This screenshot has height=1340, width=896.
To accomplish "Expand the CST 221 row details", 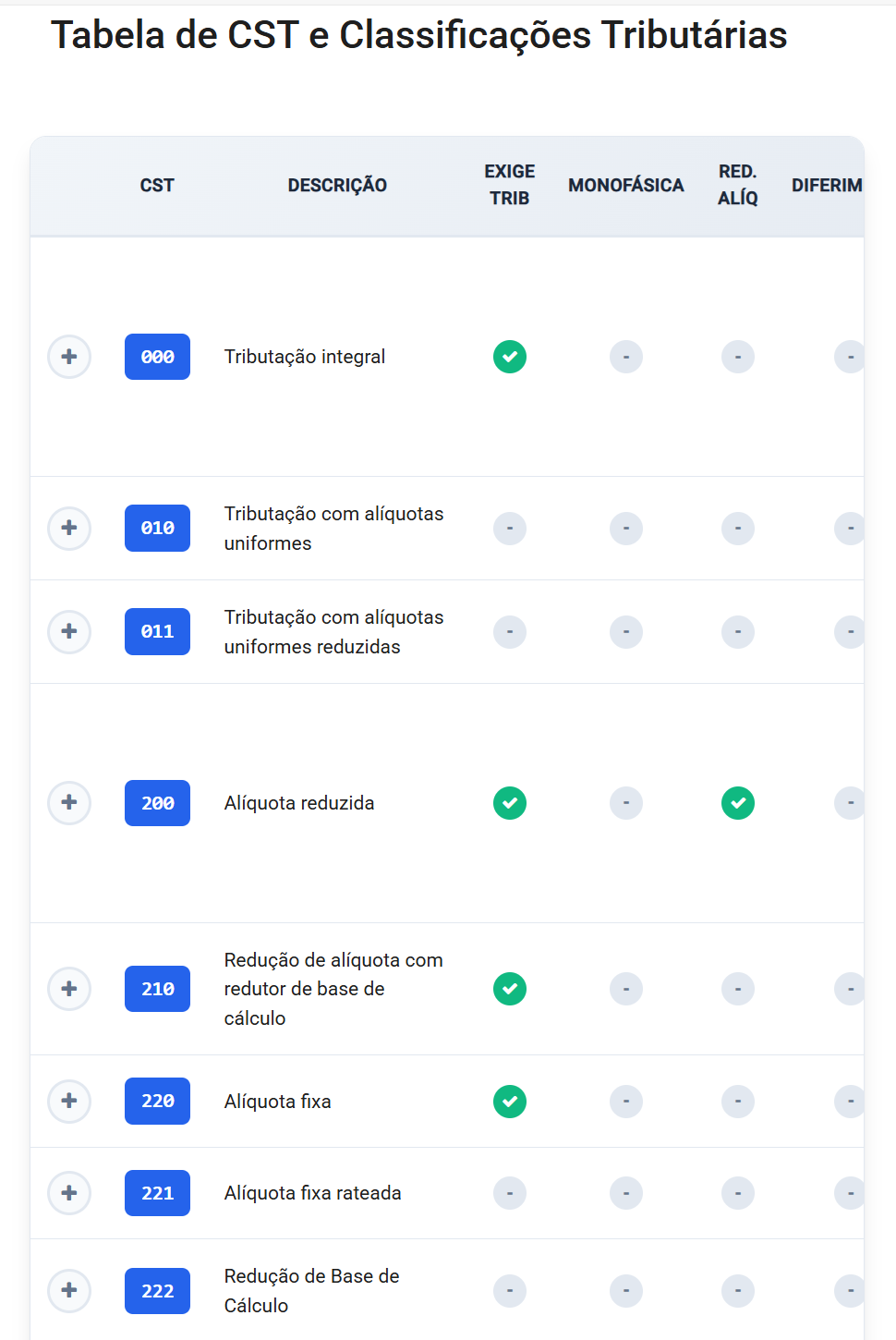I will click(x=69, y=1193).
